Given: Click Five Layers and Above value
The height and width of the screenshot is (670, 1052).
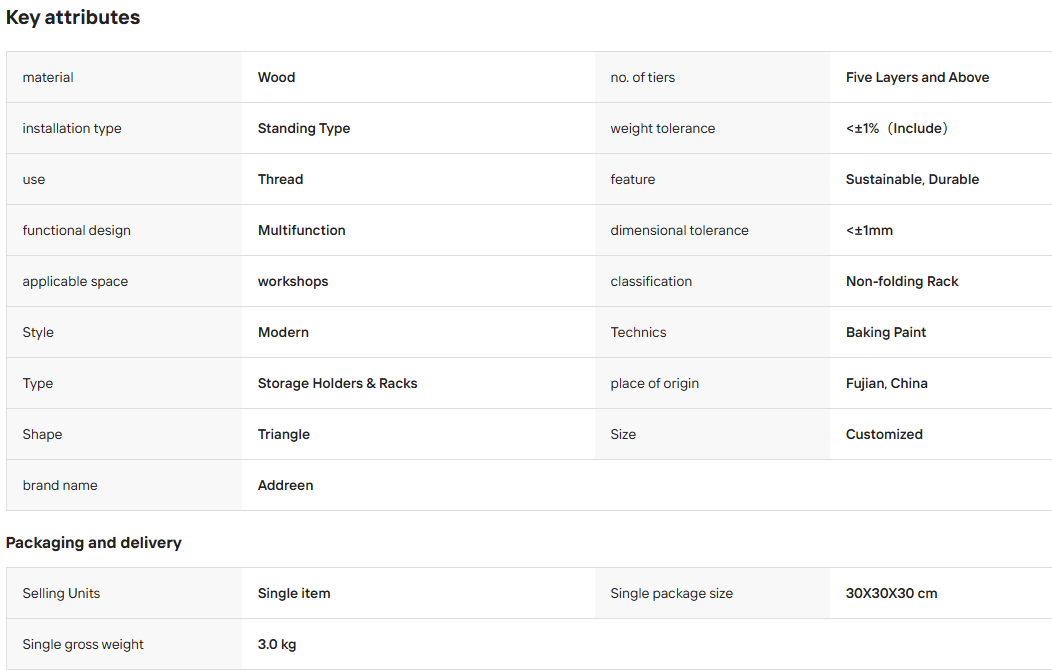Looking at the screenshot, I should (x=917, y=77).
